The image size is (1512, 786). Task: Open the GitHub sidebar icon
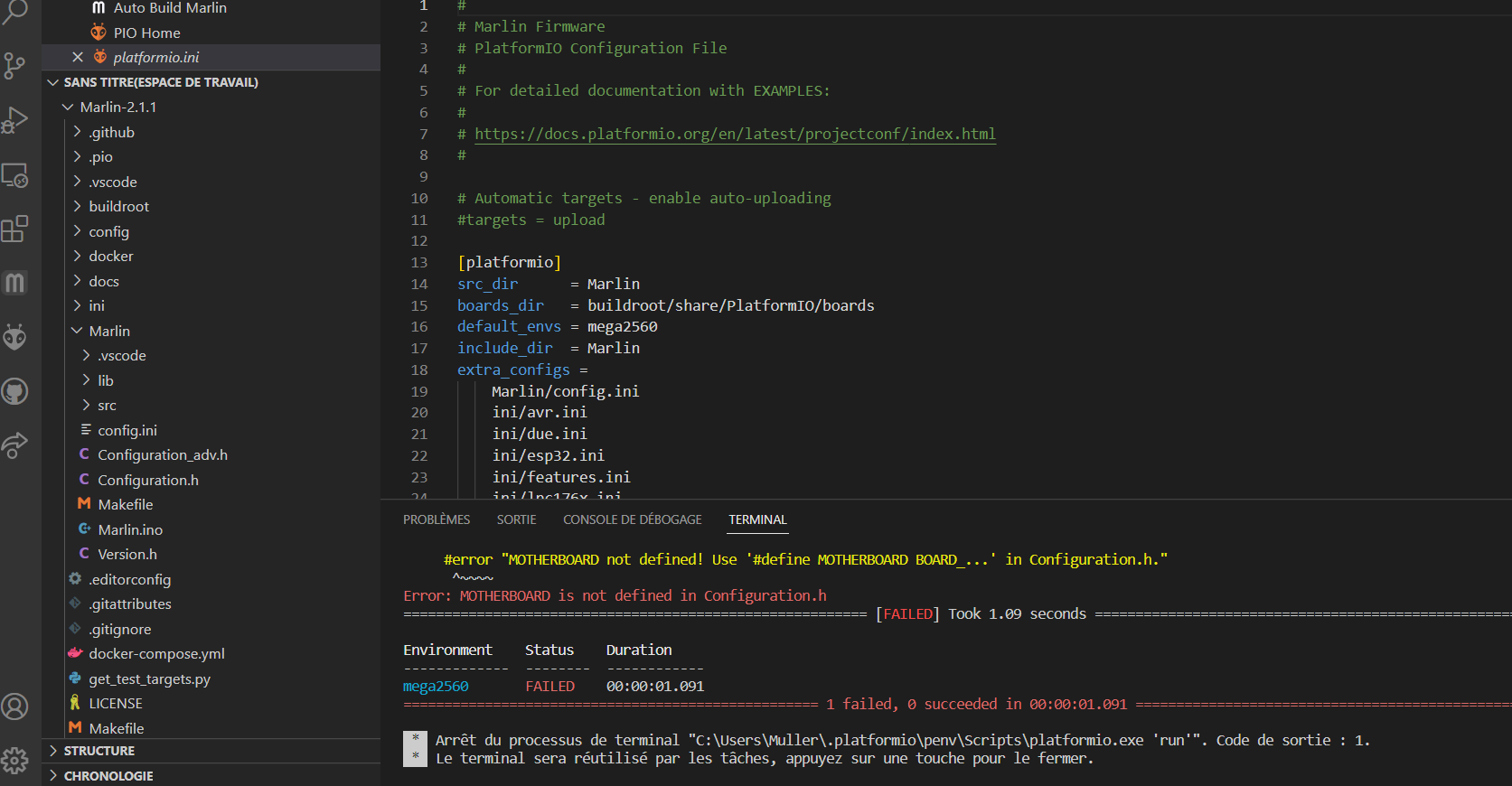14,391
